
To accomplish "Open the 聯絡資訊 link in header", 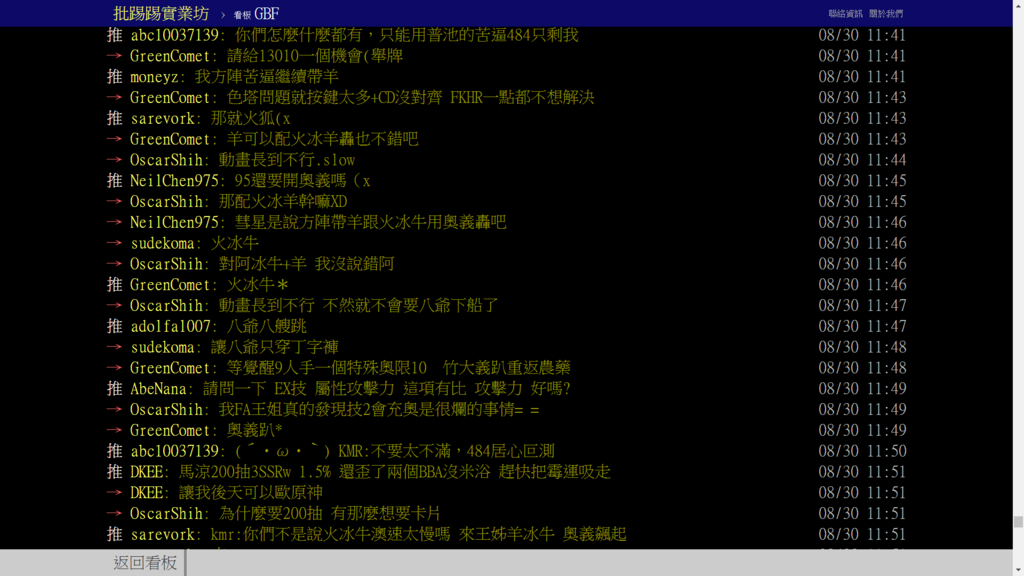I will pos(845,14).
